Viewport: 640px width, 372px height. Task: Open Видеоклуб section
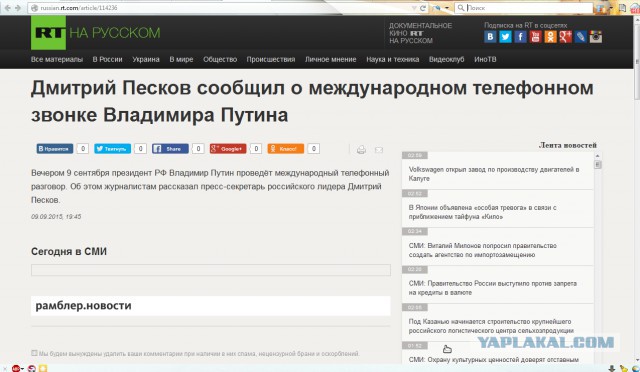447,59
